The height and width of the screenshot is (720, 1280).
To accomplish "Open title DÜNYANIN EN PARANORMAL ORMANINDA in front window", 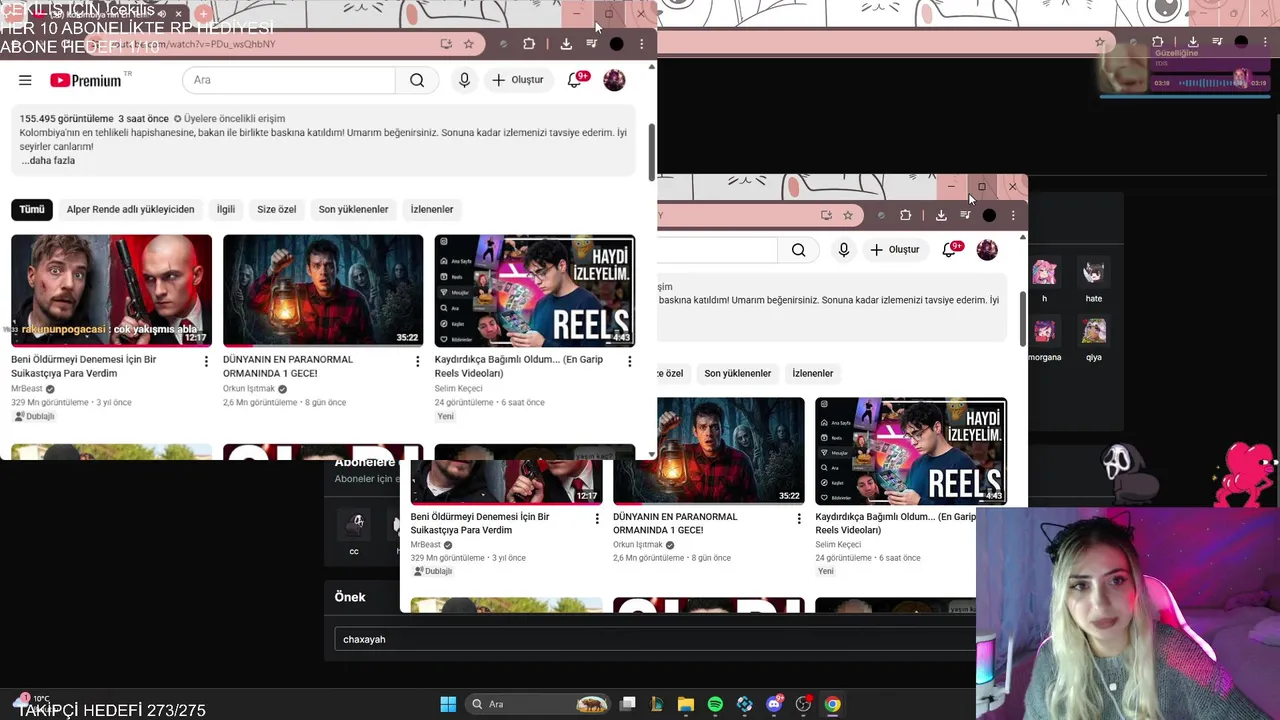I will 288,366.
